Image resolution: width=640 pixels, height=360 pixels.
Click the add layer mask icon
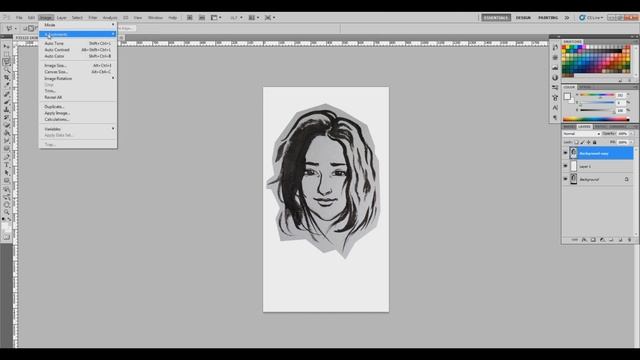593,240
